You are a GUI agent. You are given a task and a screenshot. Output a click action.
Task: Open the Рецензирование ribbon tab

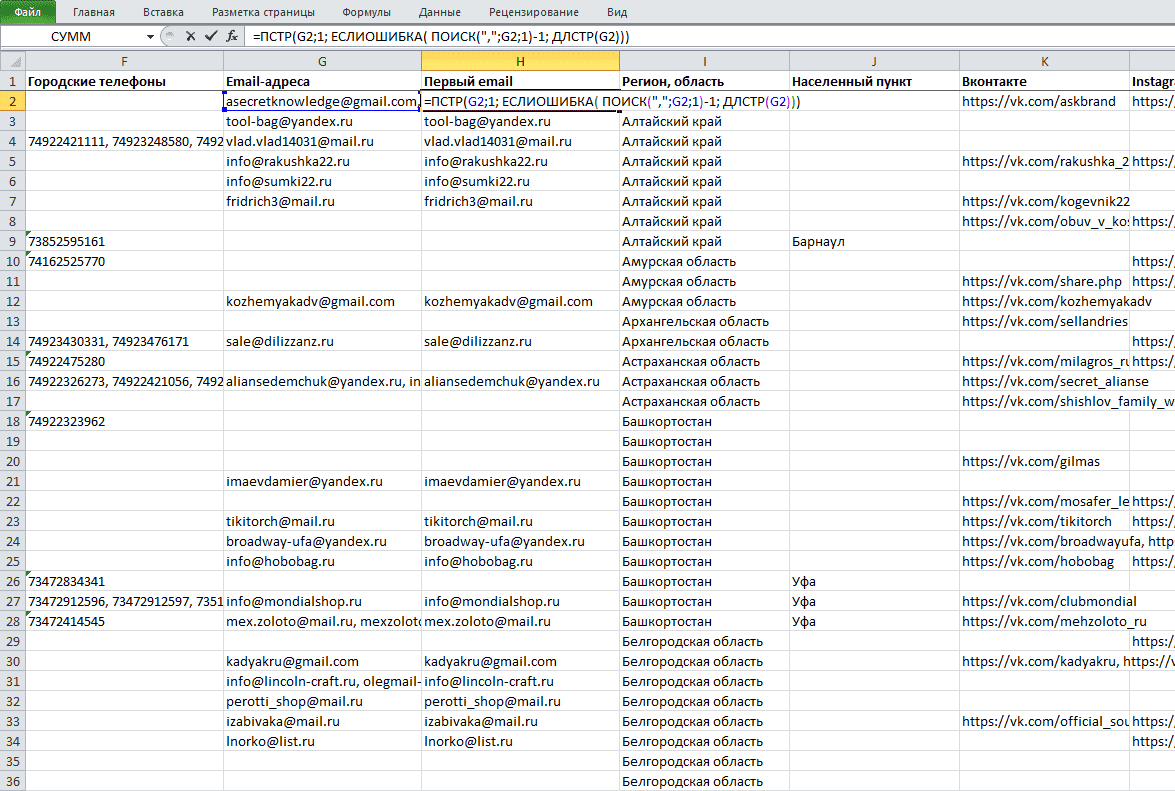(534, 12)
